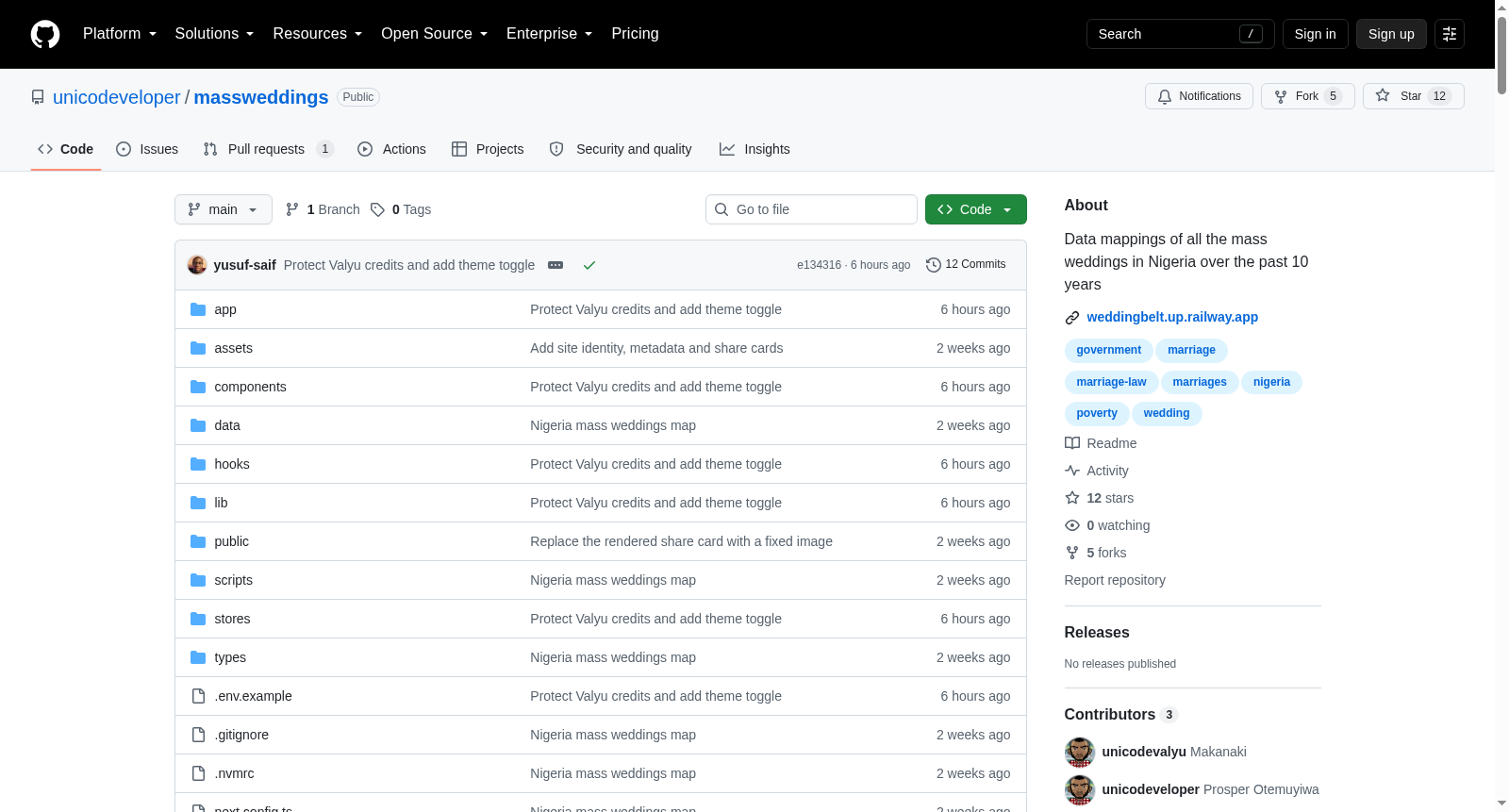Click the header Search field

coord(1180,34)
